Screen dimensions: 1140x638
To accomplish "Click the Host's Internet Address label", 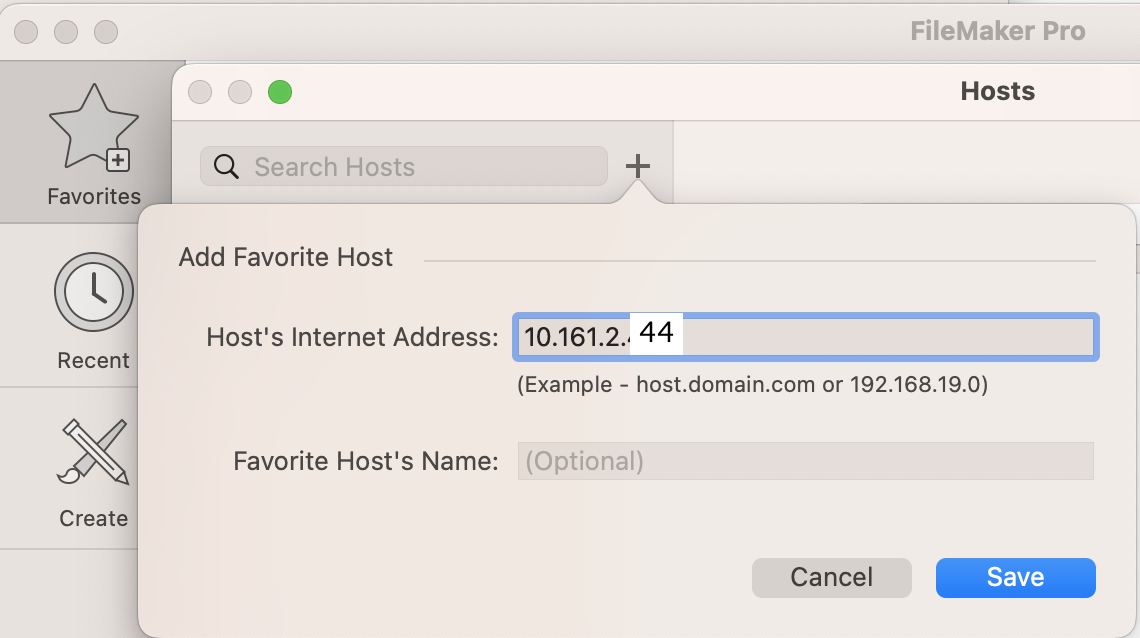I will pyautogui.click(x=353, y=337).
